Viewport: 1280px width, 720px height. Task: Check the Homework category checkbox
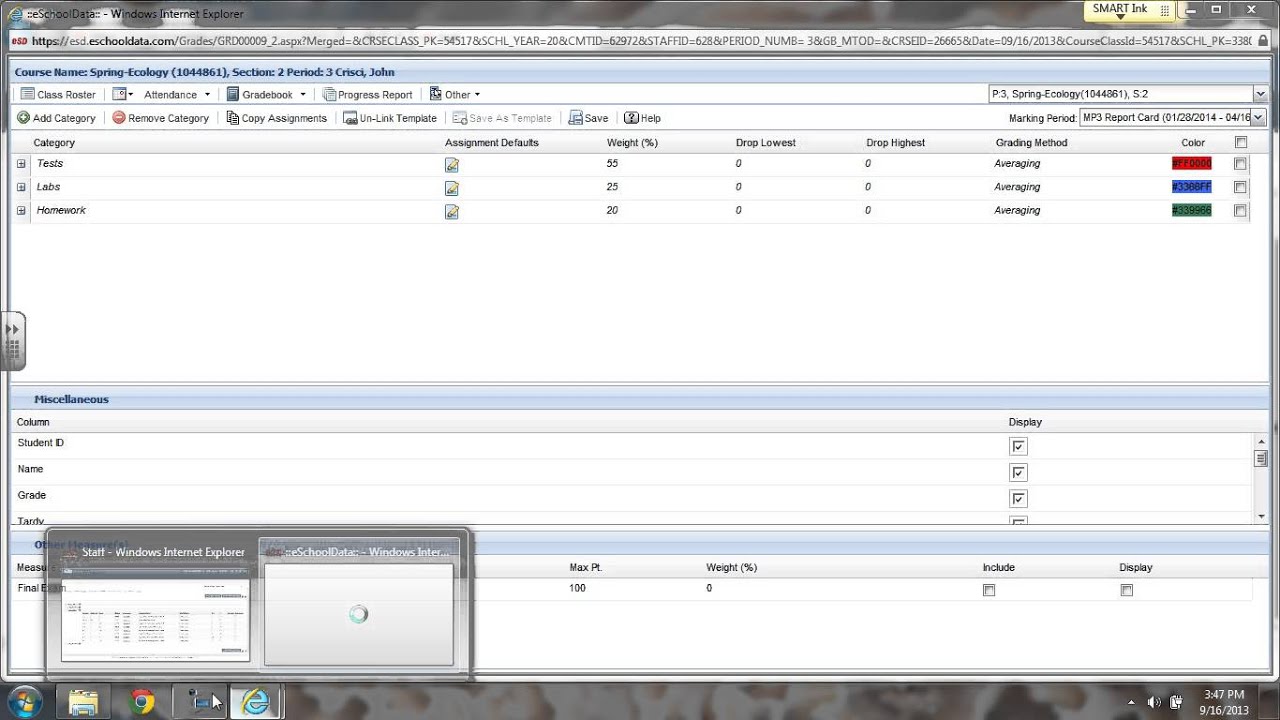pyautogui.click(x=1240, y=211)
